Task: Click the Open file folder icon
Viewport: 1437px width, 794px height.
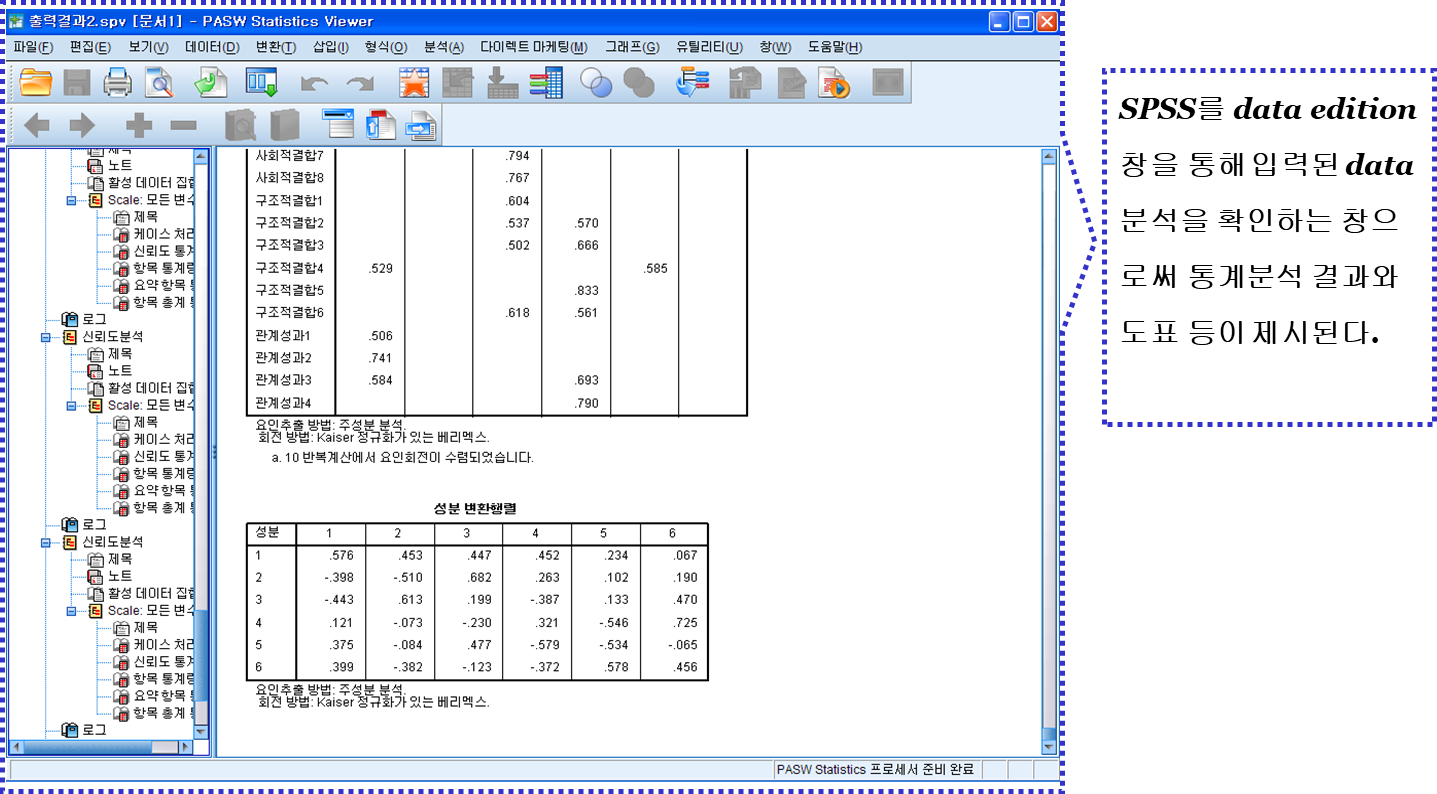Action: [x=36, y=82]
